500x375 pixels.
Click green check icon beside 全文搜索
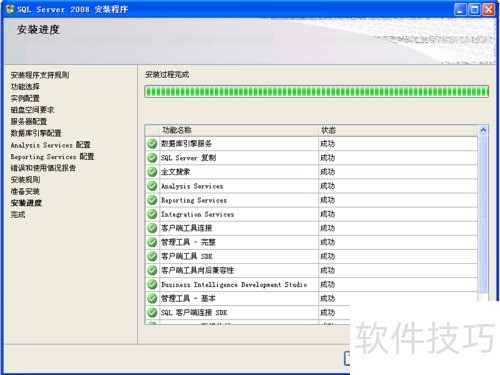[x=152, y=172]
